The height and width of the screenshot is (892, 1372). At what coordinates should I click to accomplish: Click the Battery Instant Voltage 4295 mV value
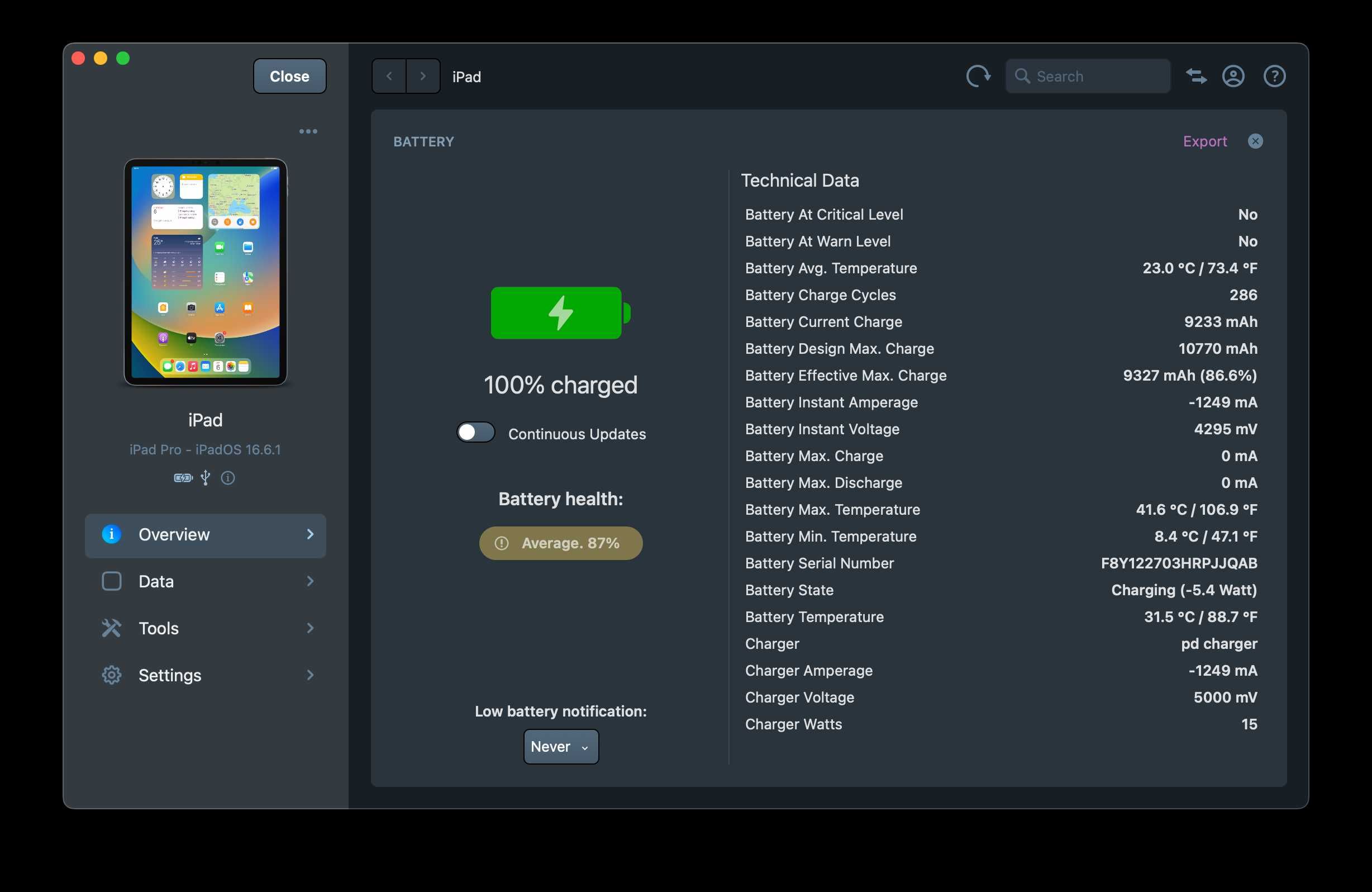coord(1226,429)
